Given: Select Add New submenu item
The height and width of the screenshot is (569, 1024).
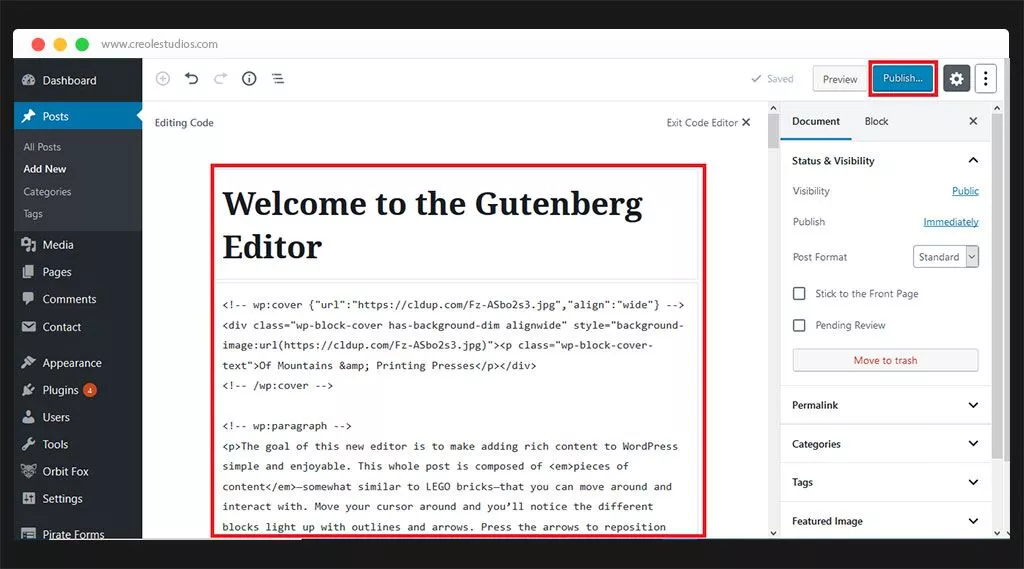Looking at the screenshot, I should (44, 169).
